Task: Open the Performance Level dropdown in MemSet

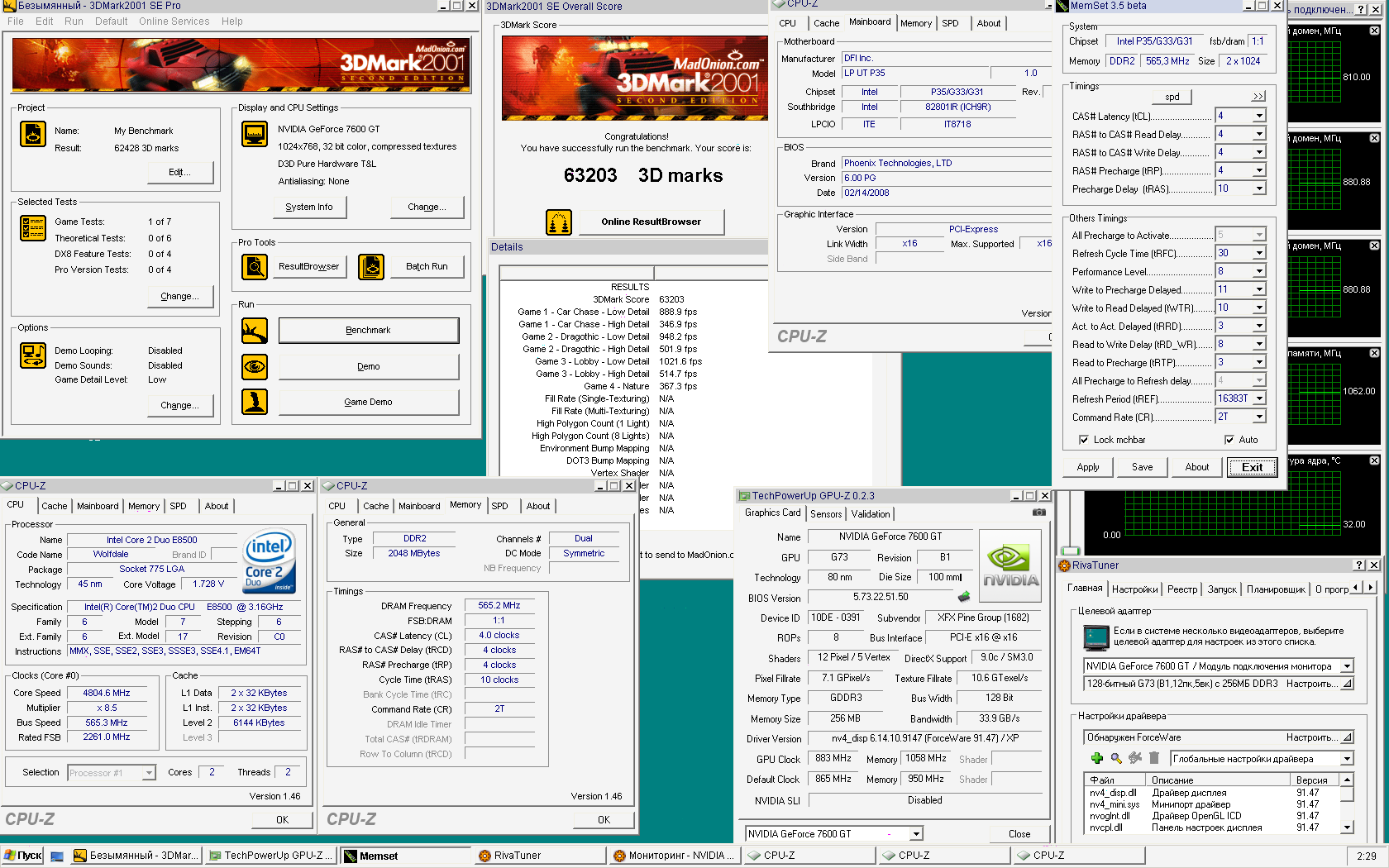Action: point(1259,271)
